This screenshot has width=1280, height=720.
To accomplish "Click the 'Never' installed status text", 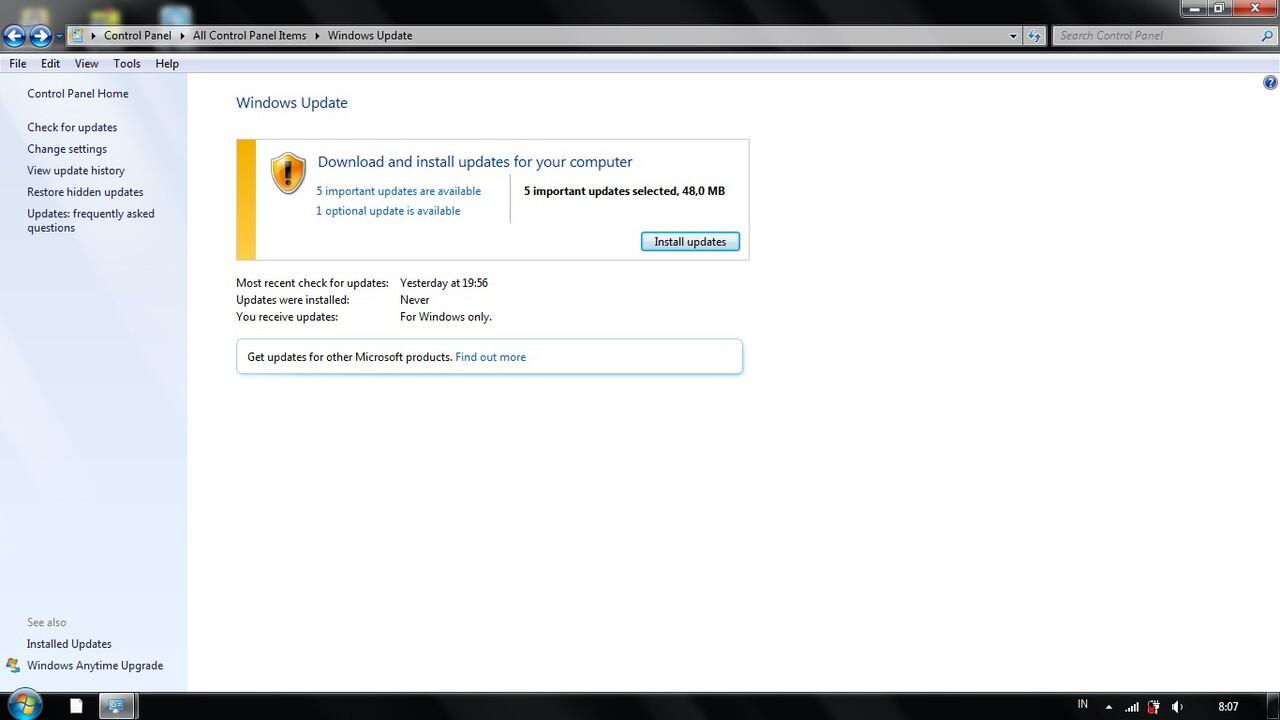I will [415, 300].
